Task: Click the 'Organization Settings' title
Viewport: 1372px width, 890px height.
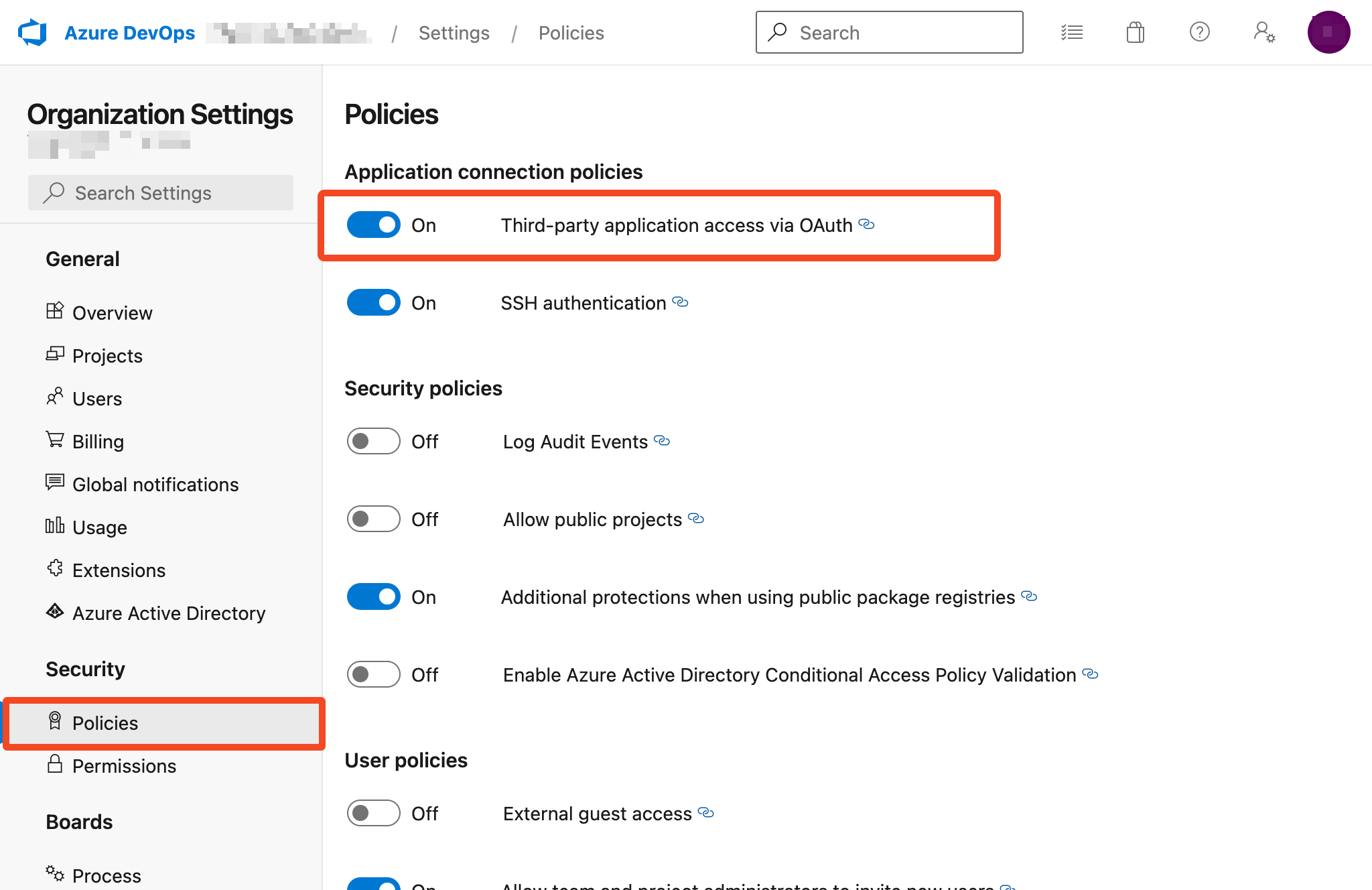Action: 160,114
